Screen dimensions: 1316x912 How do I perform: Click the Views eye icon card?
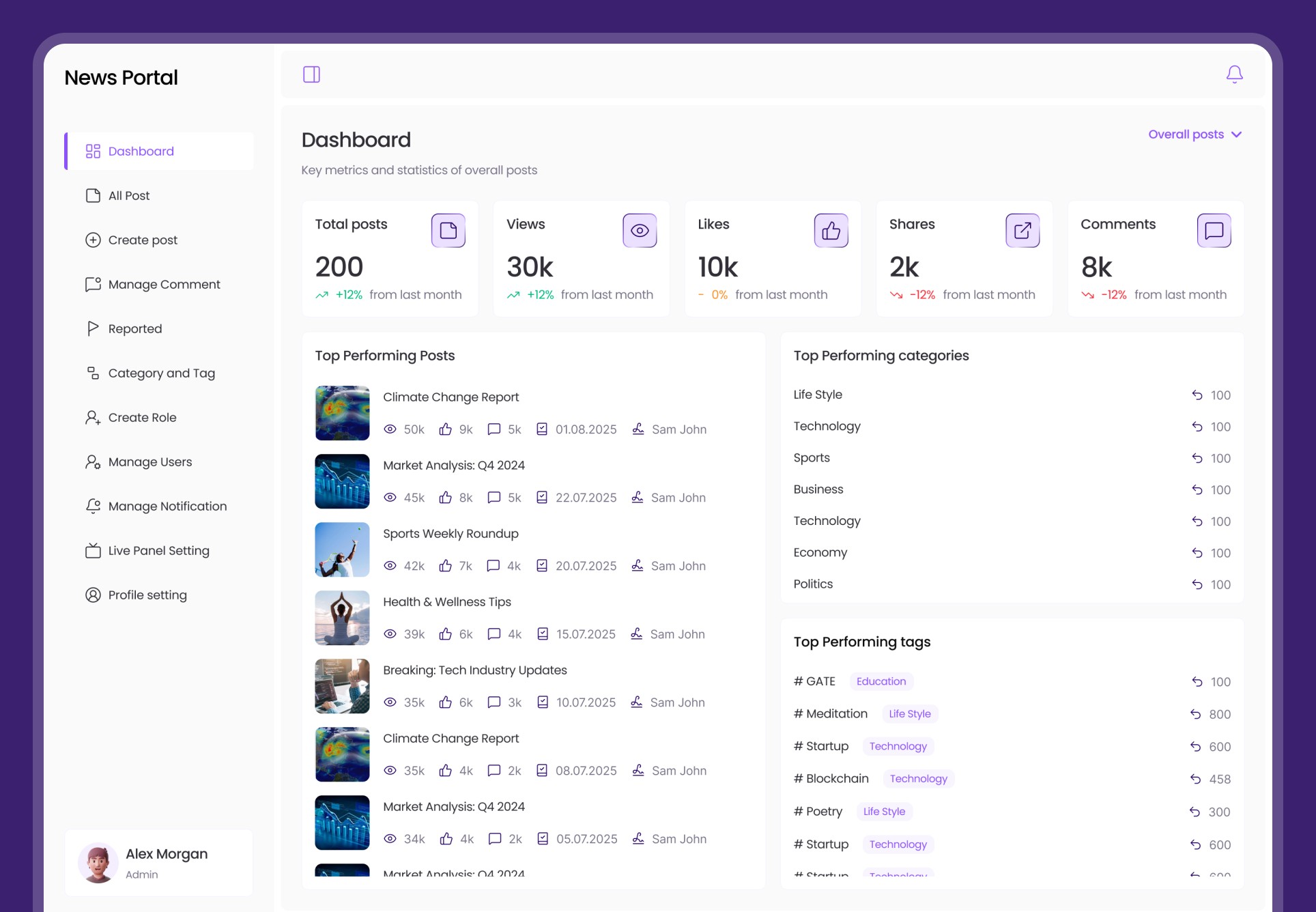pos(640,231)
